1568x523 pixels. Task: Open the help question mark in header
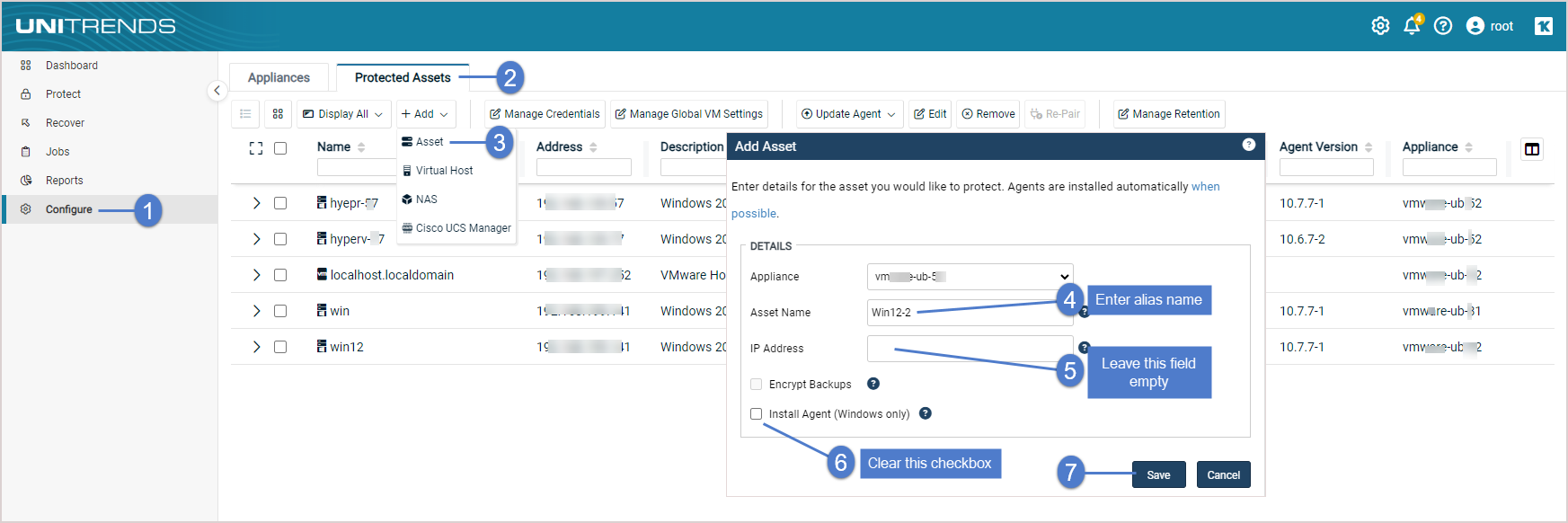[x=1443, y=26]
